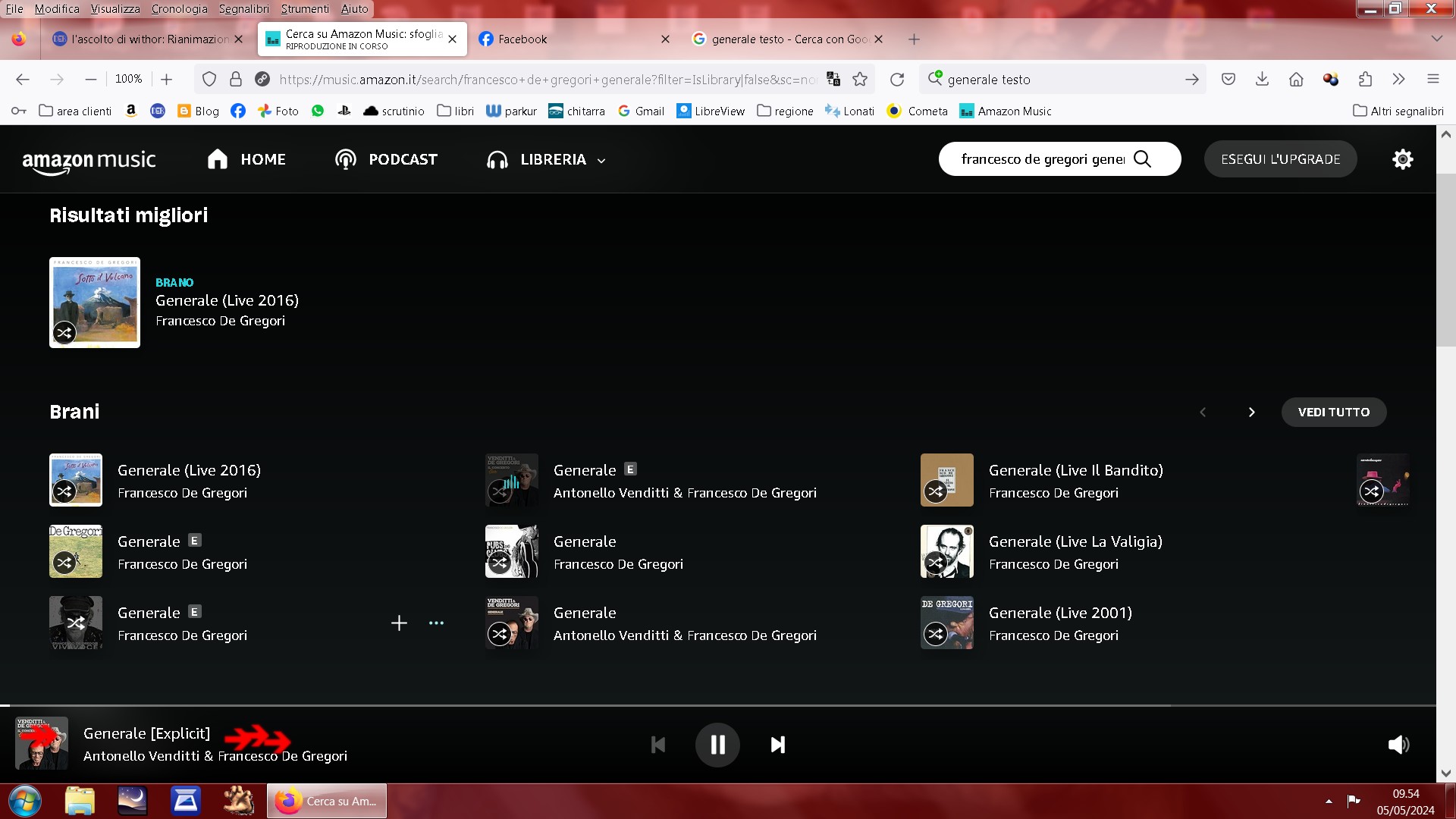Switch to the Facebook tab
This screenshot has height=819, width=1456.
pos(575,39)
